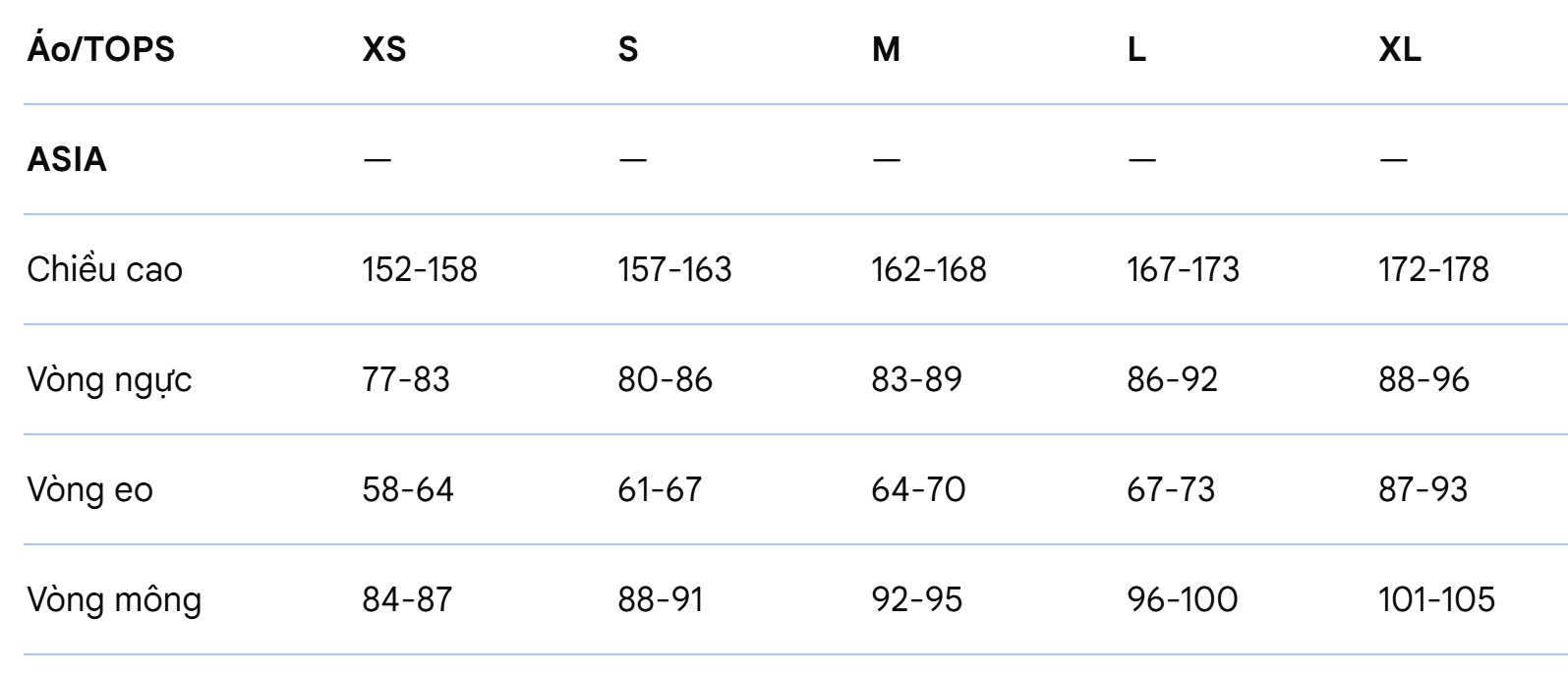1568x675 pixels.
Task: Click the 152-158 height cell
Action: click(x=420, y=269)
